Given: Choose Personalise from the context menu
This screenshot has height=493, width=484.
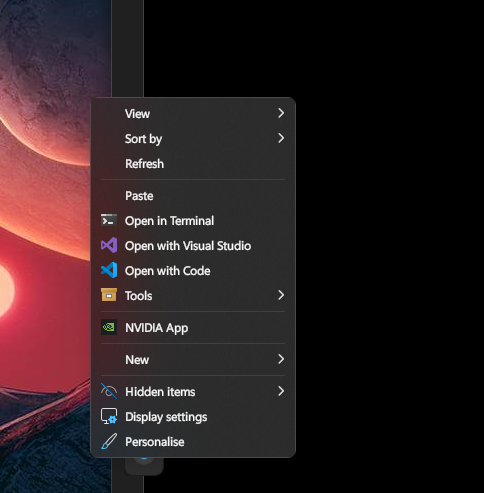Looking at the screenshot, I should (x=193, y=442).
